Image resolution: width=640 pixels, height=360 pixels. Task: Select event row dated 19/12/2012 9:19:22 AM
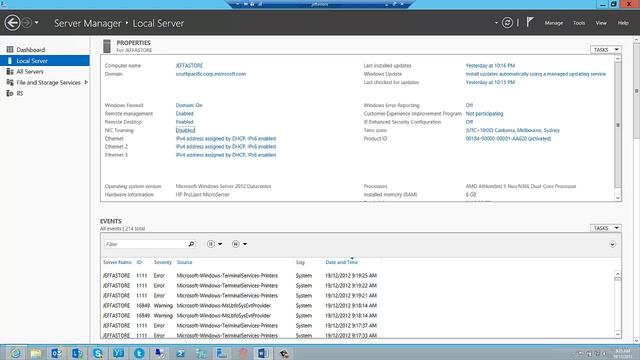click(x=357, y=286)
